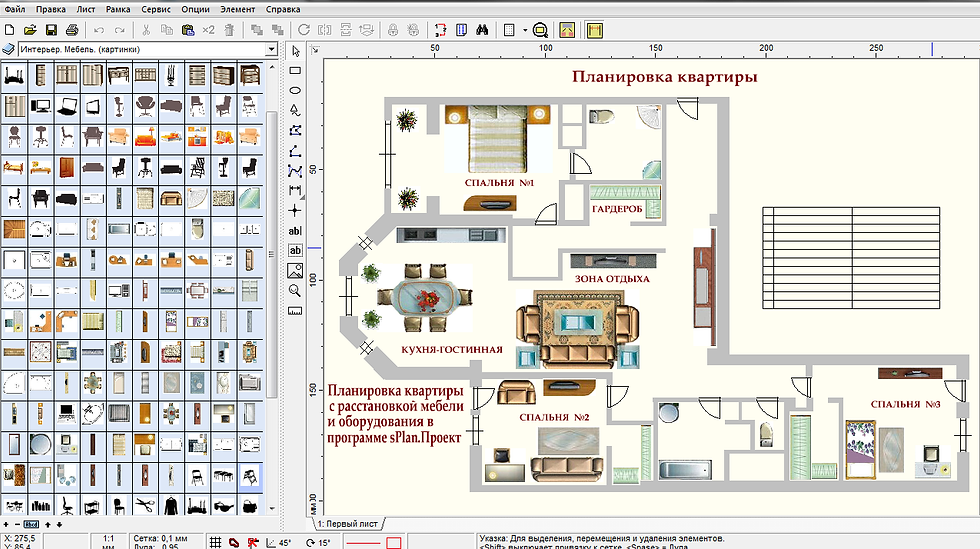Open the binoculars search tool
Image resolution: width=980 pixels, height=549 pixels.
481,29
